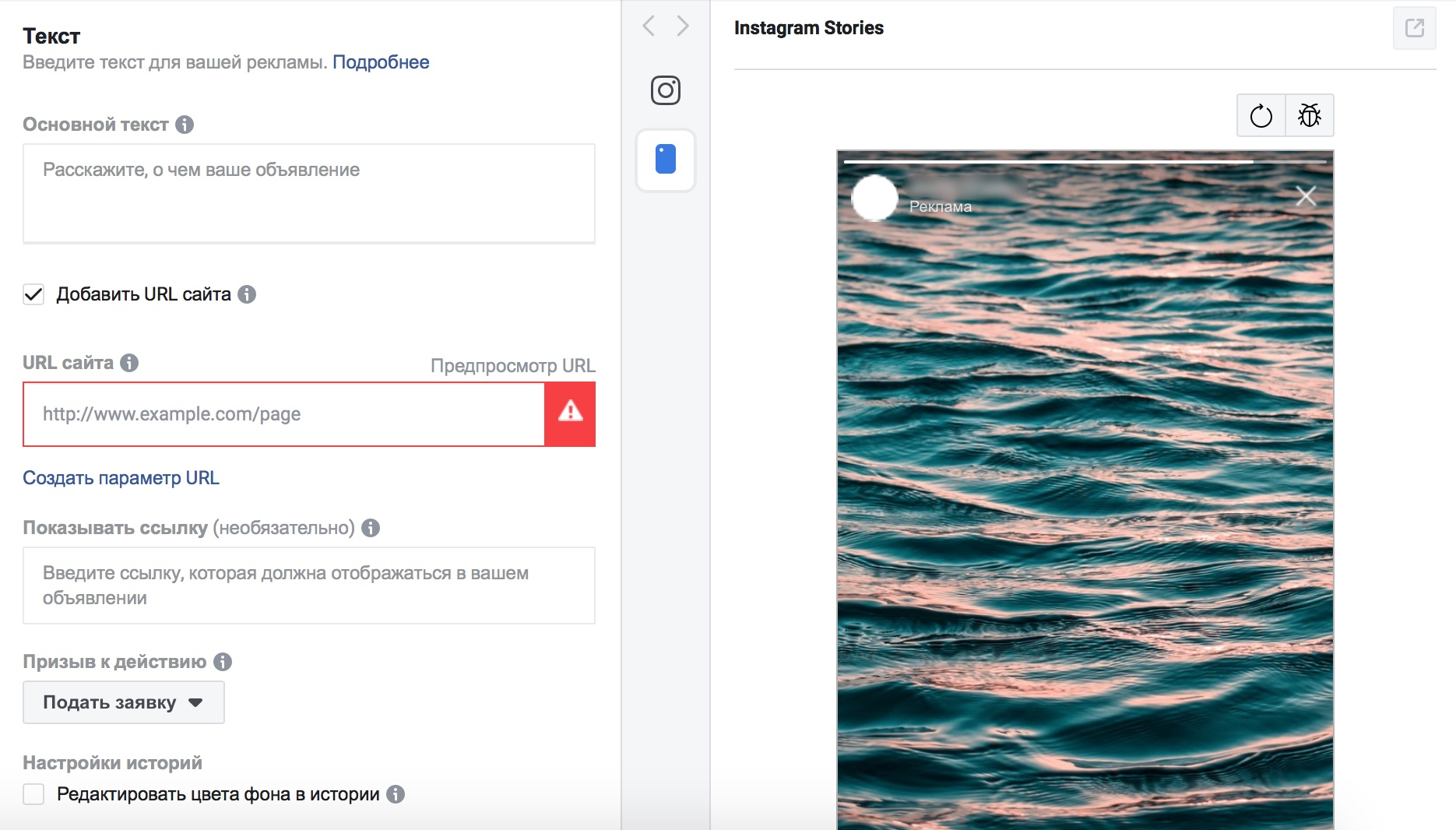Click the bug report icon
The width and height of the screenshot is (1456, 830).
[1310, 116]
